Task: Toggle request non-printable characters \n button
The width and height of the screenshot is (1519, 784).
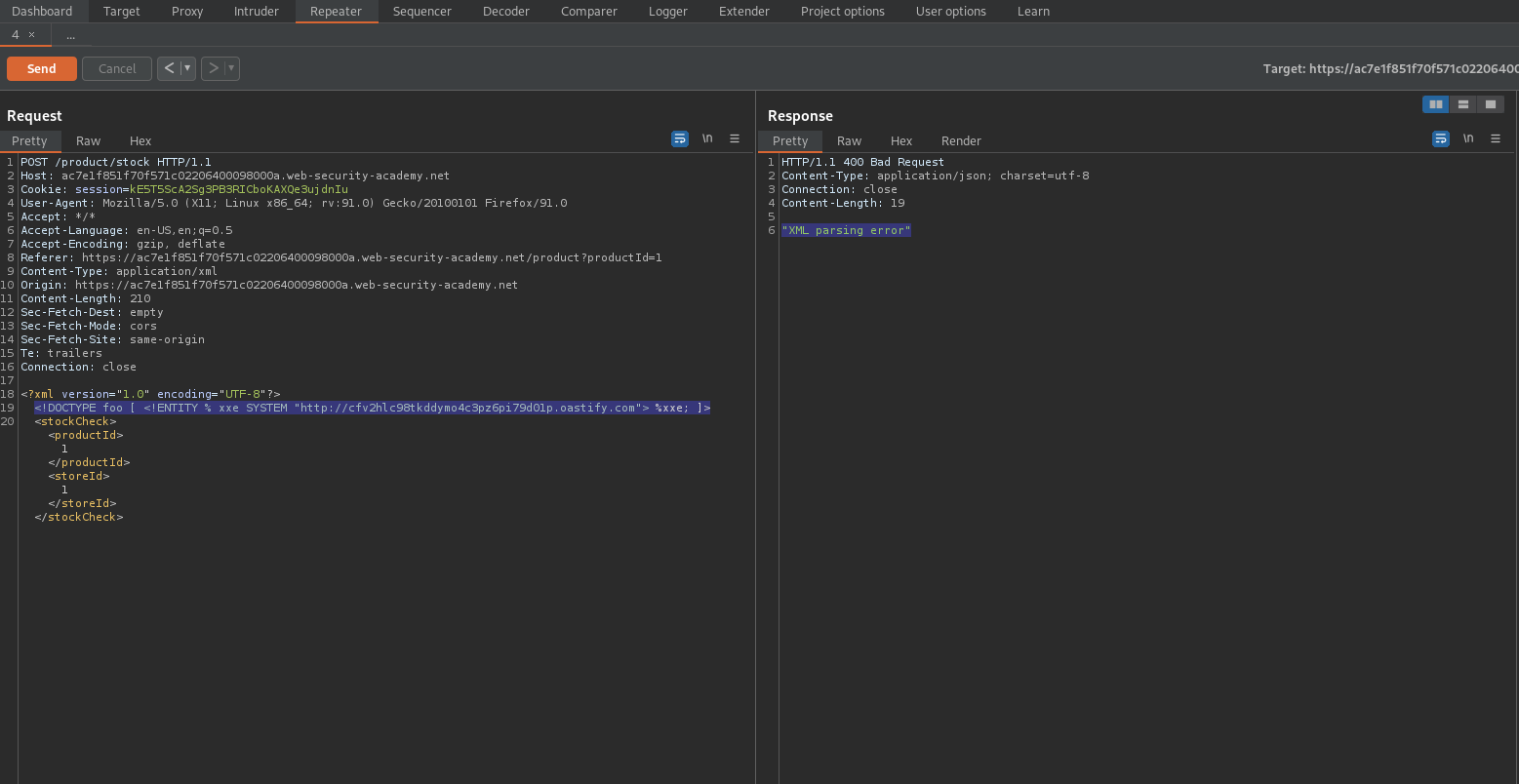Action: point(707,139)
